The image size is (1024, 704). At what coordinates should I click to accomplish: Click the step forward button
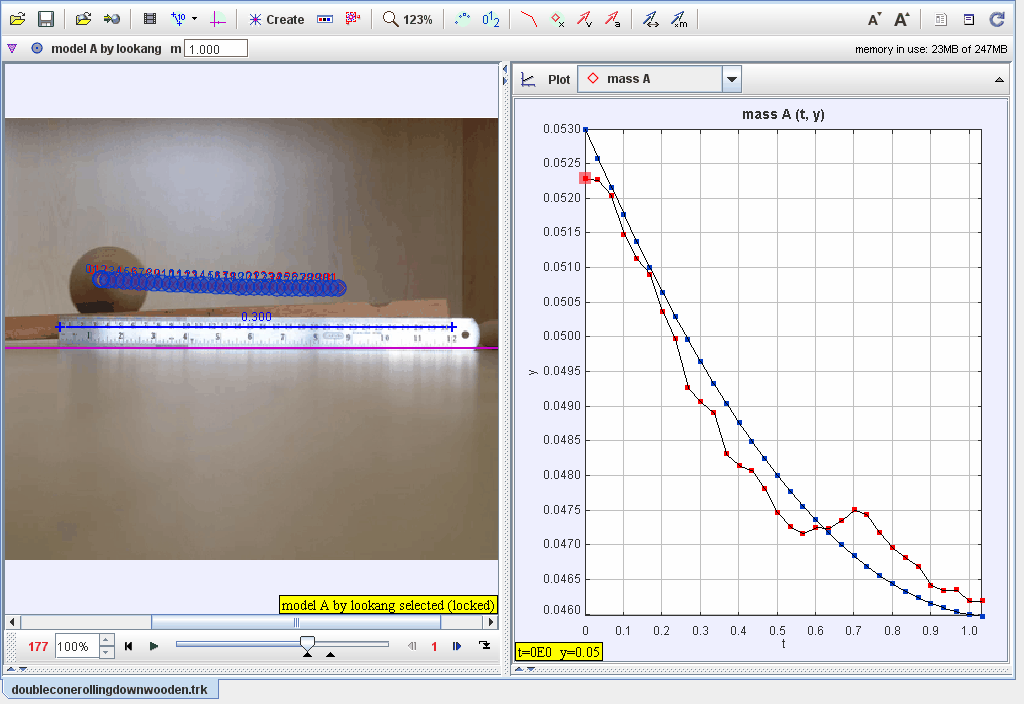tap(456, 646)
